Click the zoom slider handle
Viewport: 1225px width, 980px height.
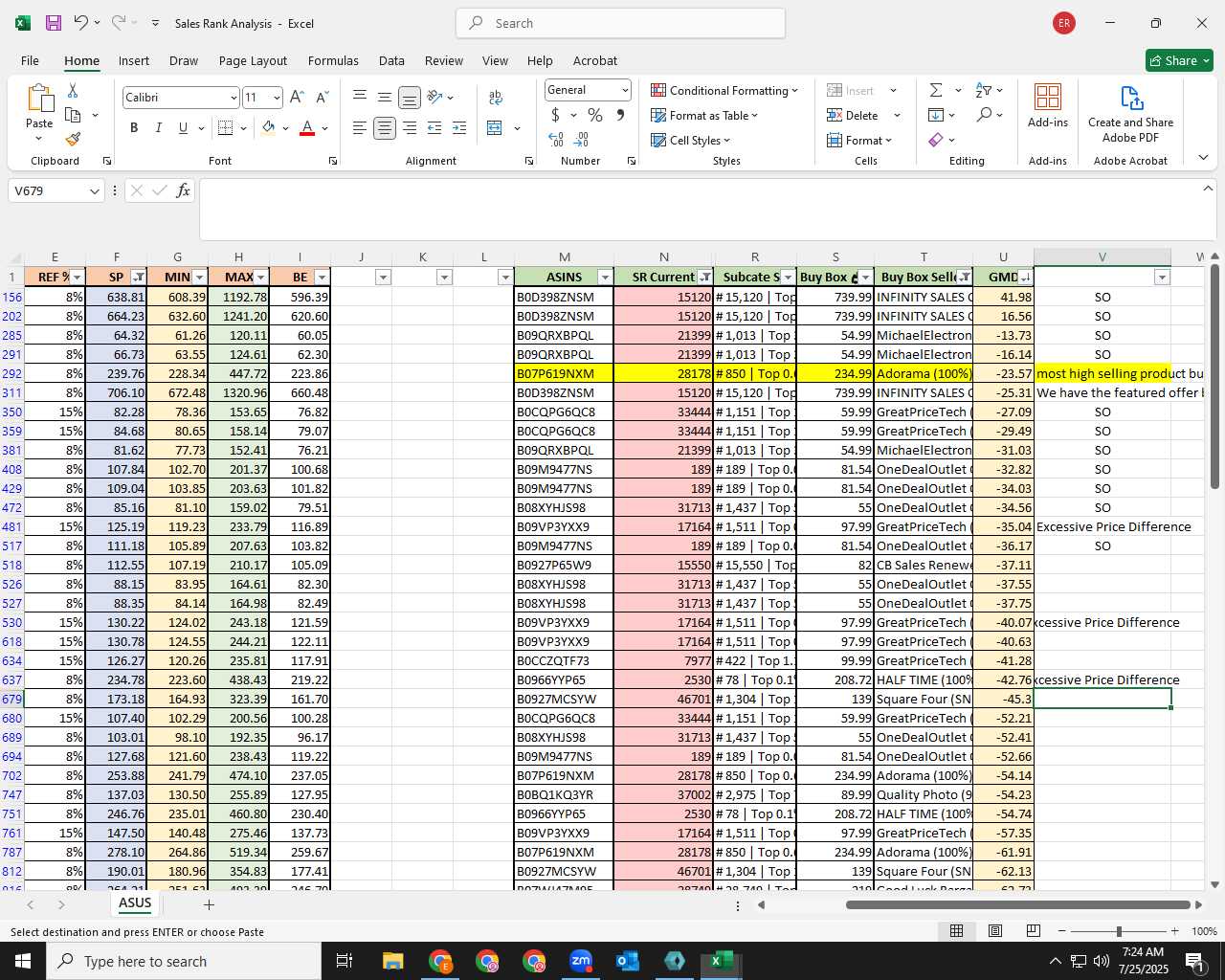1119,931
